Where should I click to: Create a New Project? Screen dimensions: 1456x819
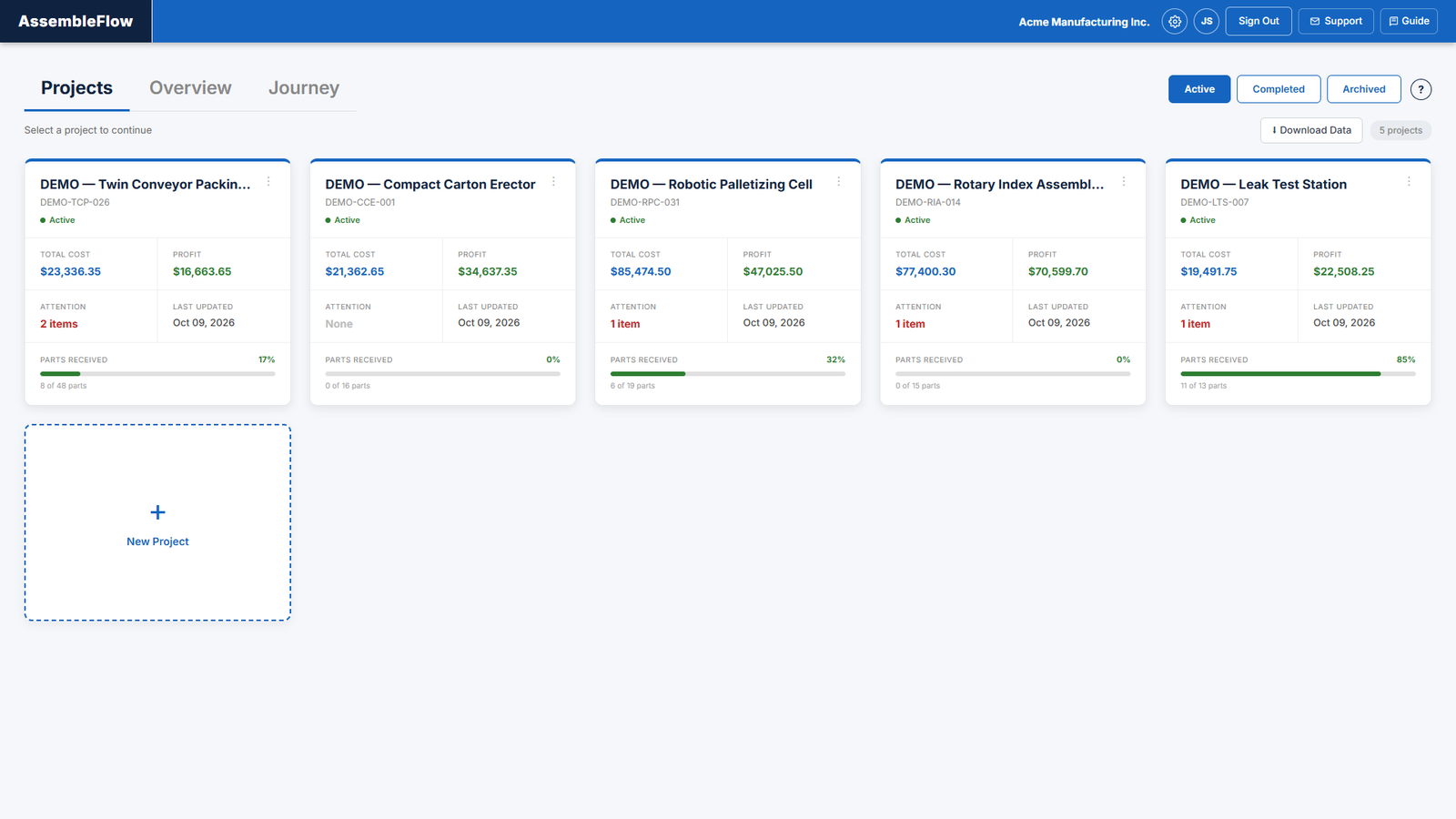click(157, 522)
